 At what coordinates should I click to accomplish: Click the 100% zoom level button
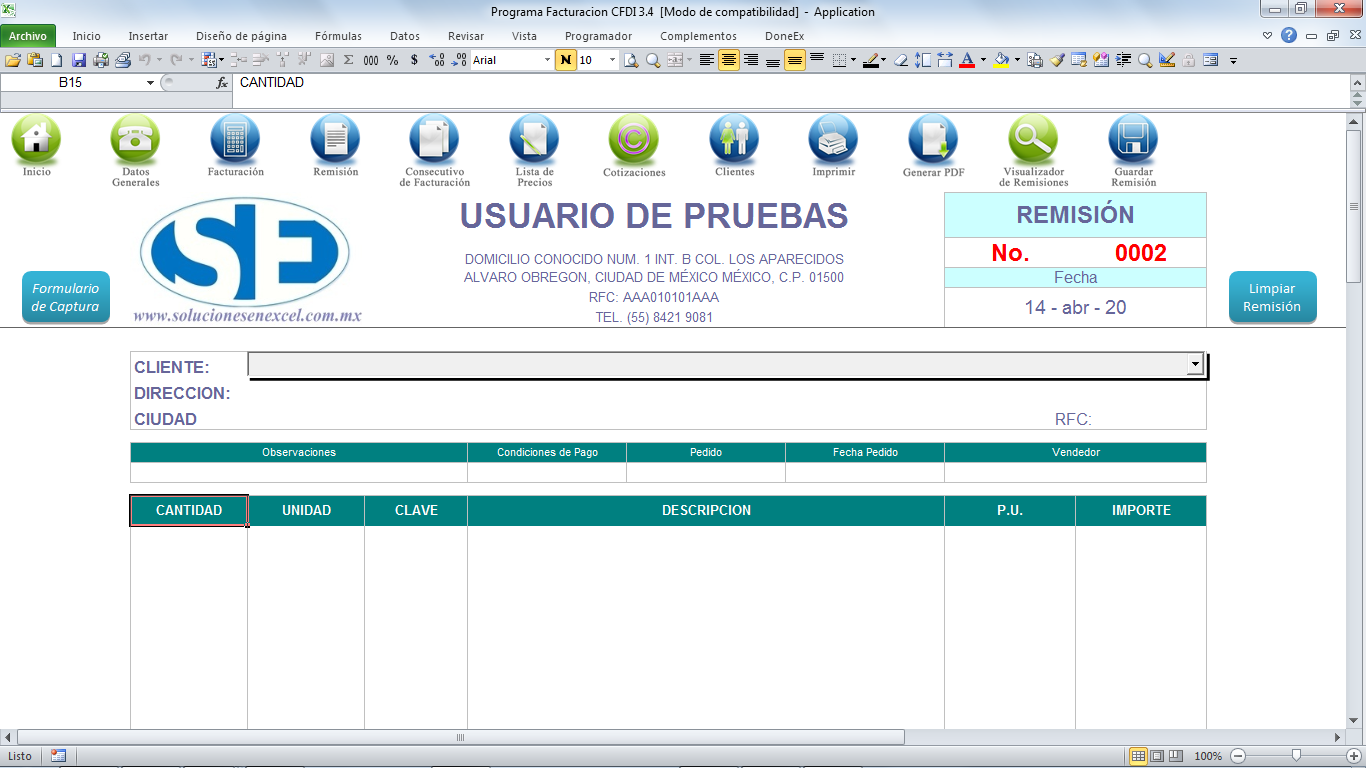1208,756
